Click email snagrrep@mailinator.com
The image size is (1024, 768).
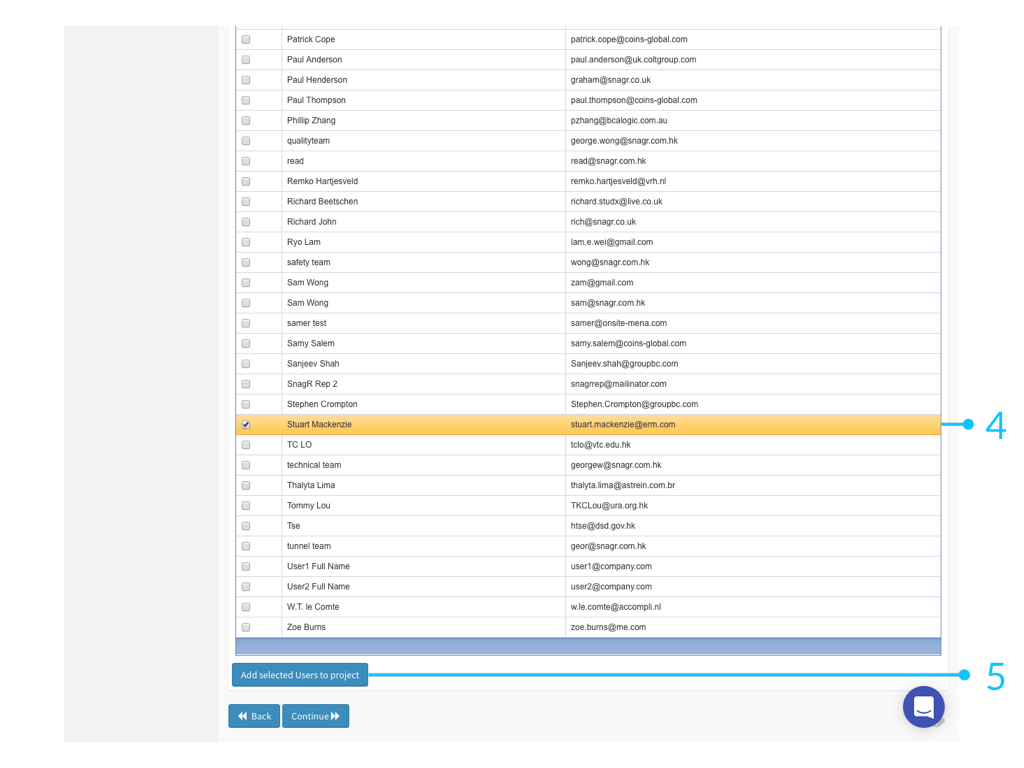pyautogui.click(x=618, y=384)
